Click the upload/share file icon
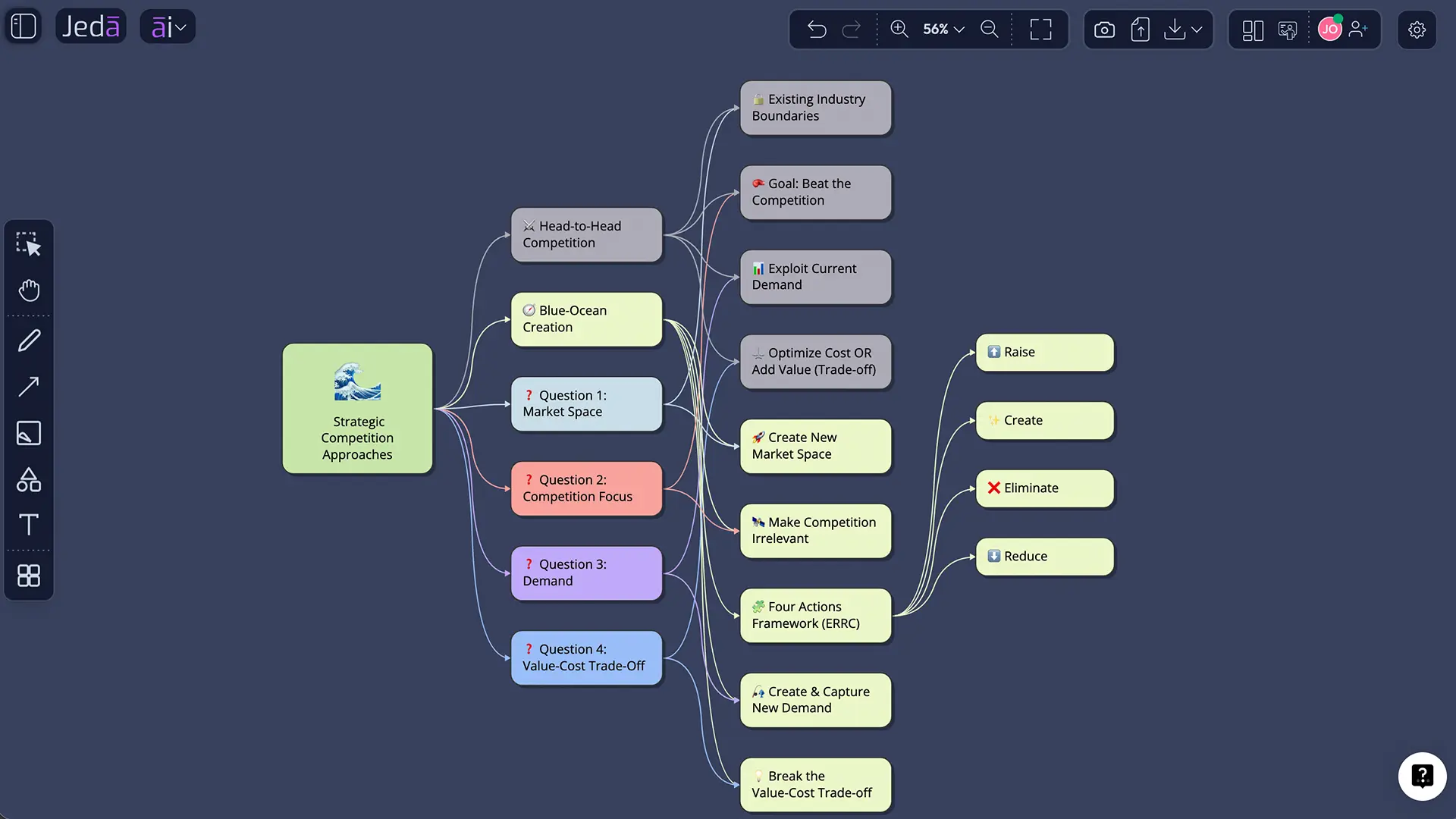 (x=1140, y=30)
